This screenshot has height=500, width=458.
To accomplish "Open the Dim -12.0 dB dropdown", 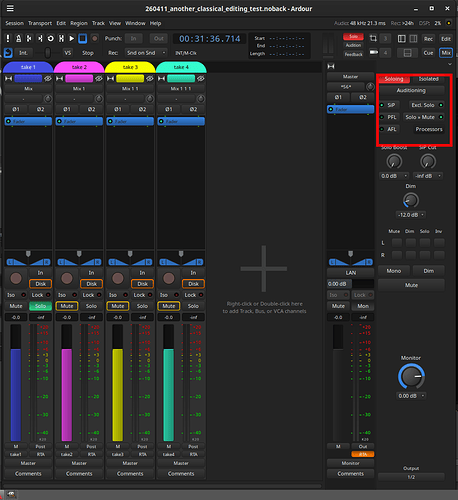I will tap(411, 215).
